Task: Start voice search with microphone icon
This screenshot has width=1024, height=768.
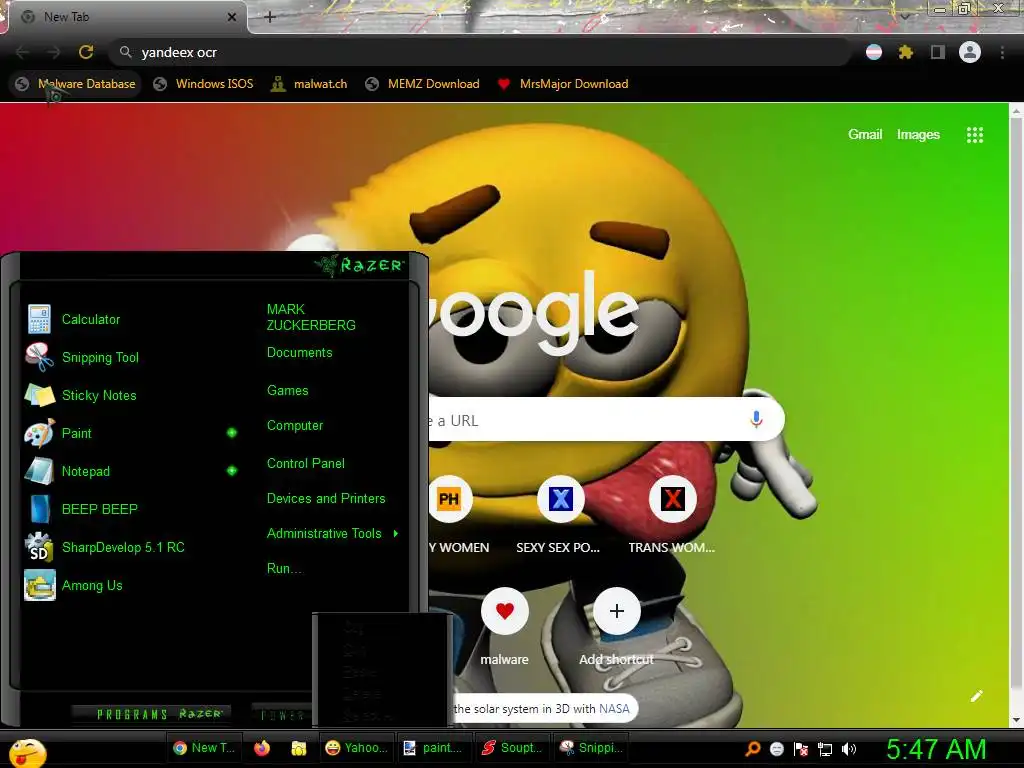Action: click(x=756, y=419)
